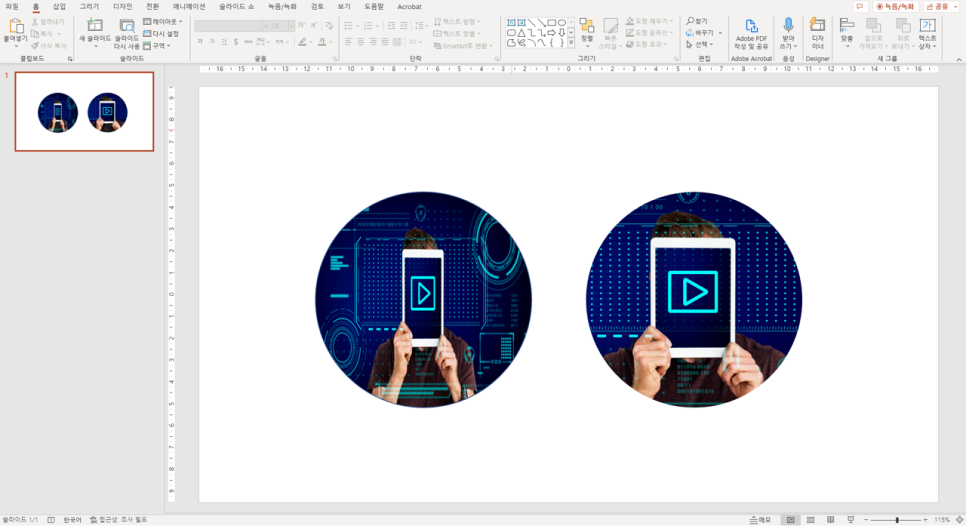Open the 검토 review tab
966x526 pixels.
(x=317, y=7)
